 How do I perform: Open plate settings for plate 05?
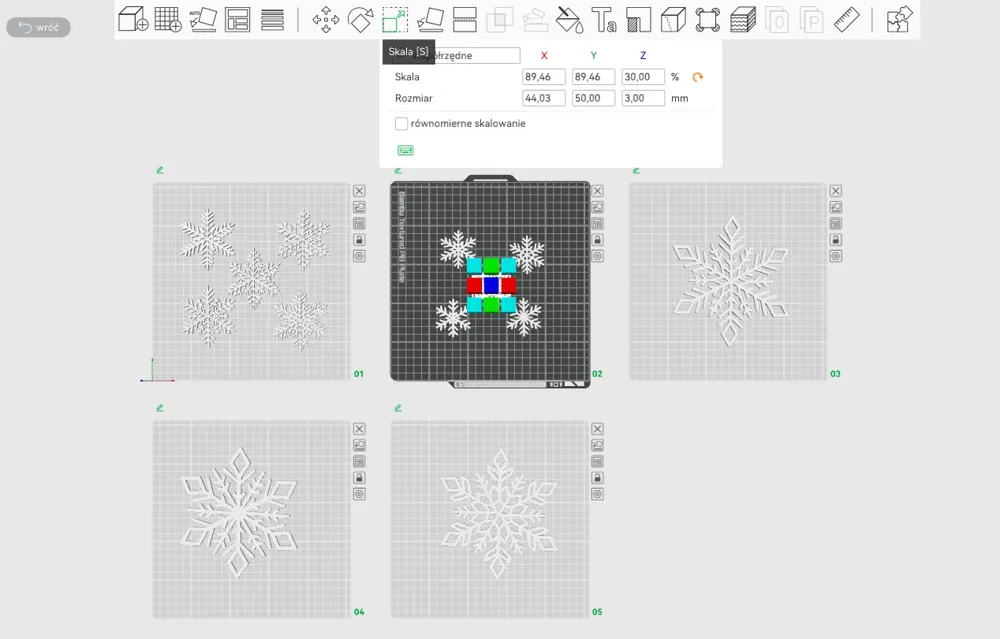598,494
